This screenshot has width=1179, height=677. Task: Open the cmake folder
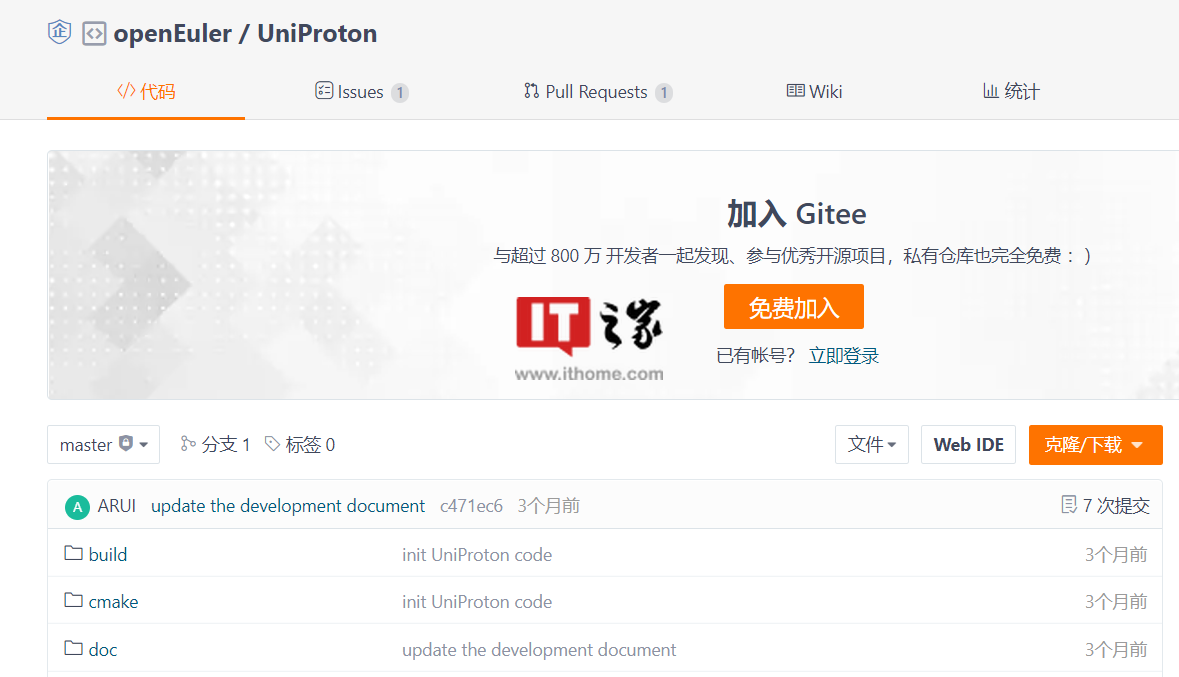(114, 602)
